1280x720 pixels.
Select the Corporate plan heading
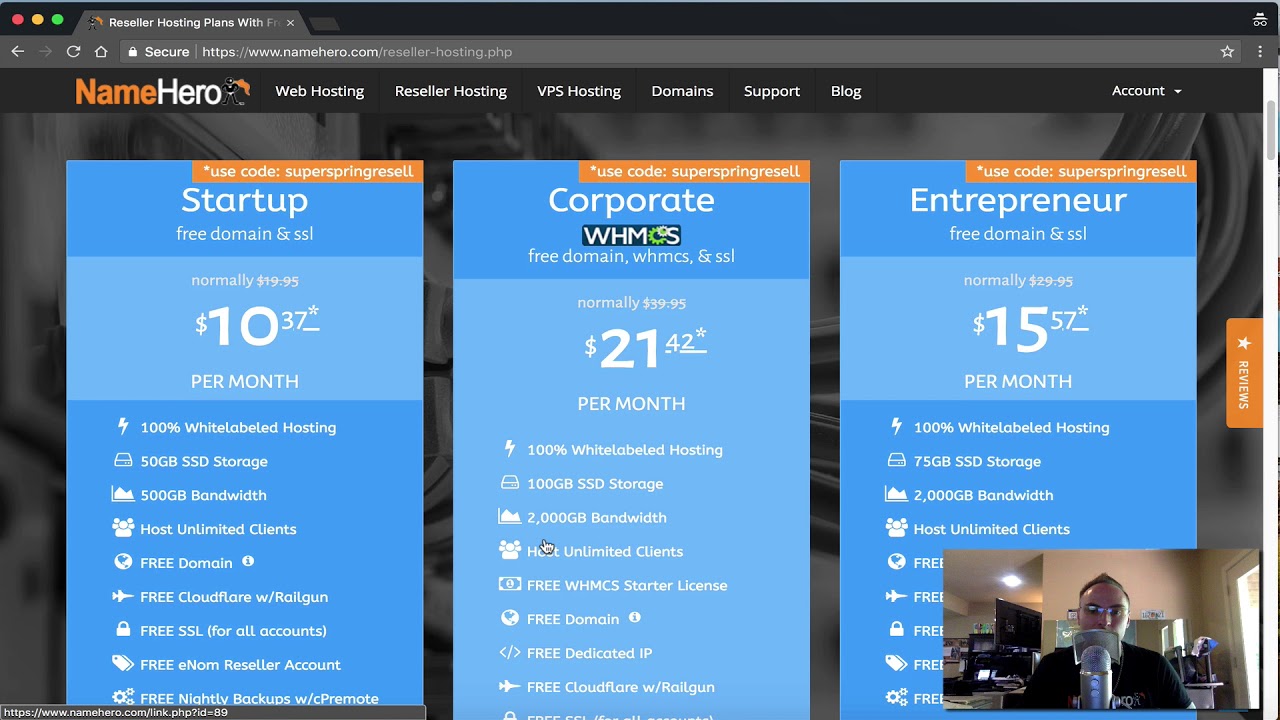(x=631, y=200)
